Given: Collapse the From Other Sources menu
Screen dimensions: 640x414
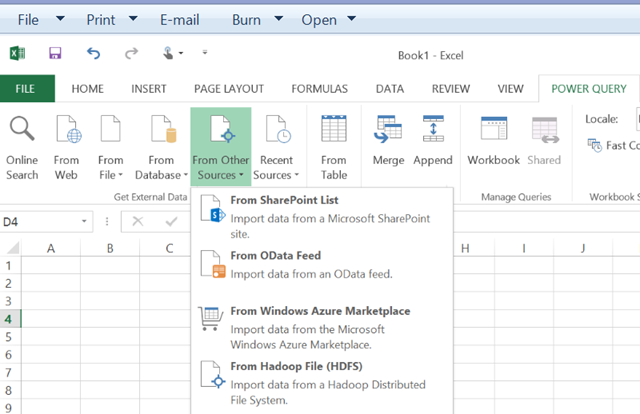Looking at the screenshot, I should 220,147.
